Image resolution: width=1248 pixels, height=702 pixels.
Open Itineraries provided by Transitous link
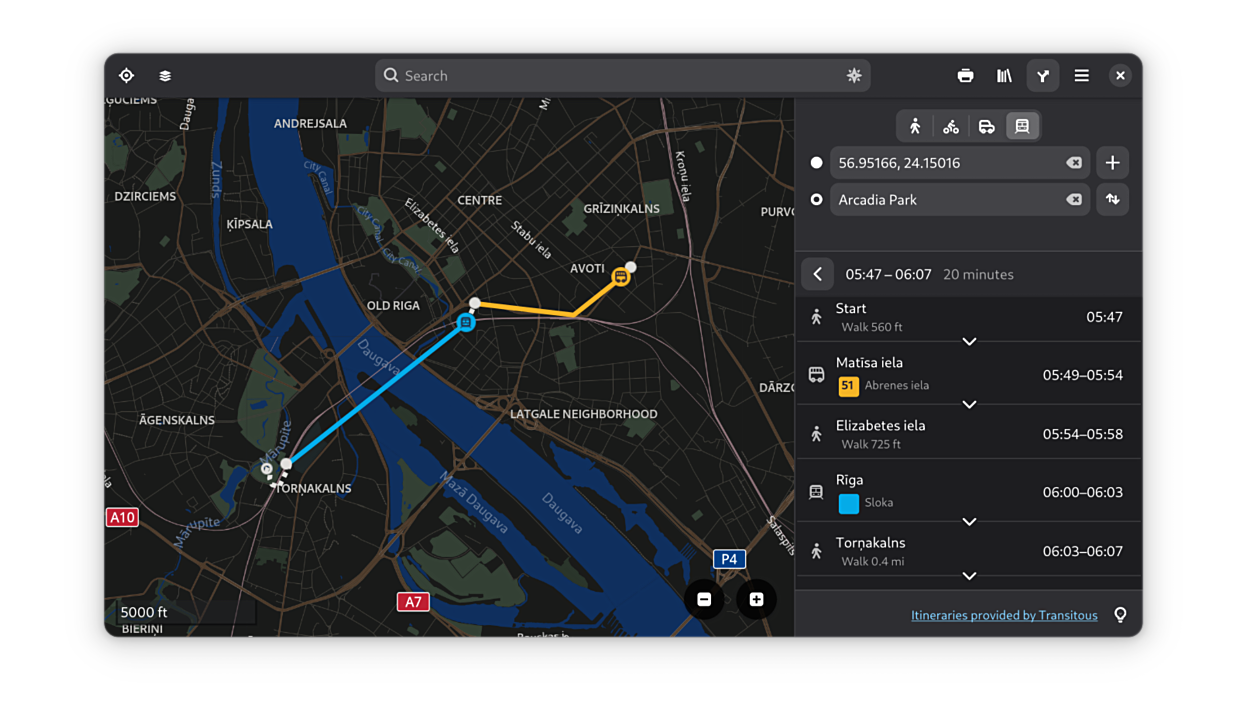(1004, 615)
